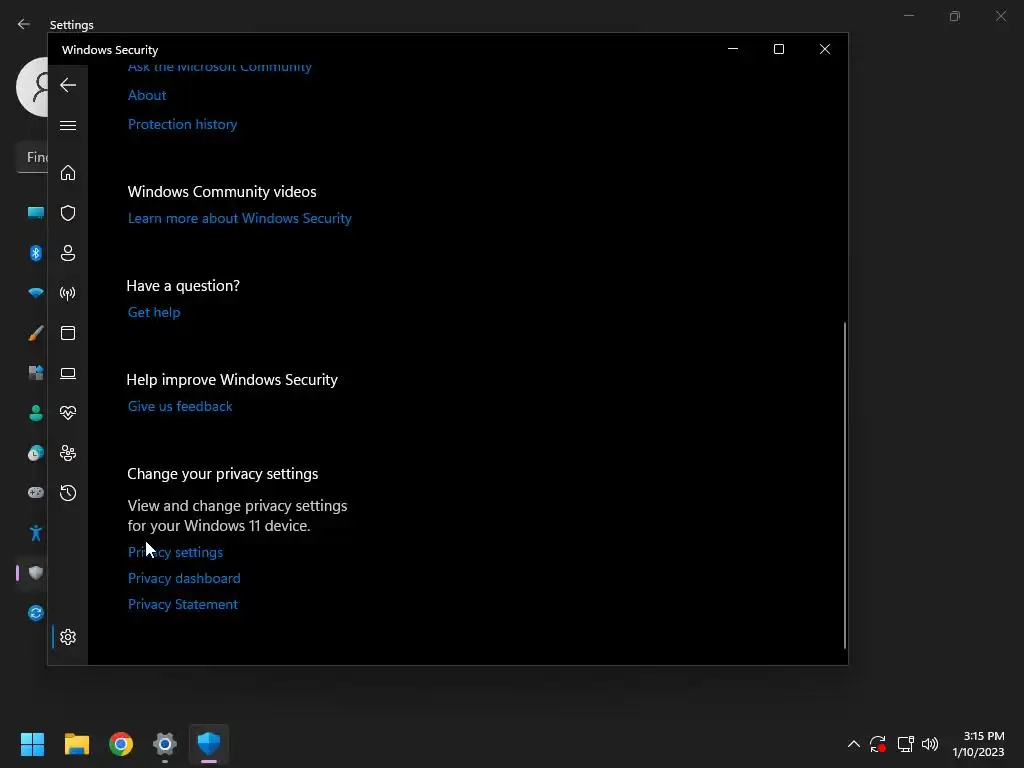Open Firewall & network protection icon
The height and width of the screenshot is (768, 1024).
[x=68, y=293]
